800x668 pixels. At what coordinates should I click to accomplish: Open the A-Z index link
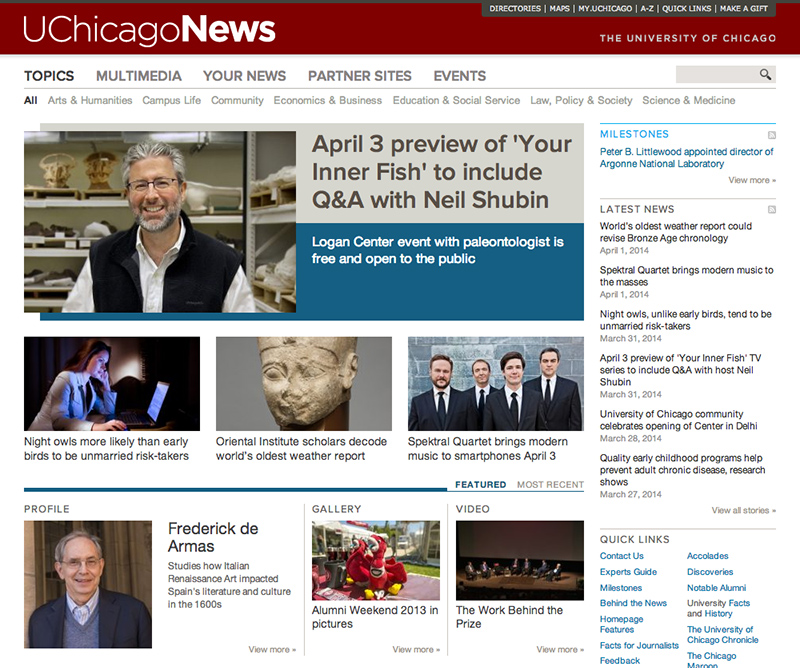pyautogui.click(x=647, y=9)
